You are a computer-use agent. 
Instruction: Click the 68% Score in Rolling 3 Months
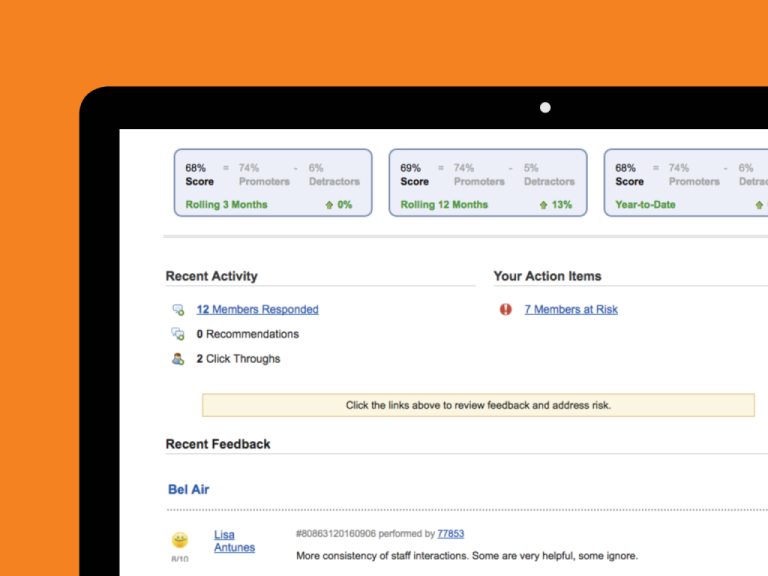[199, 175]
